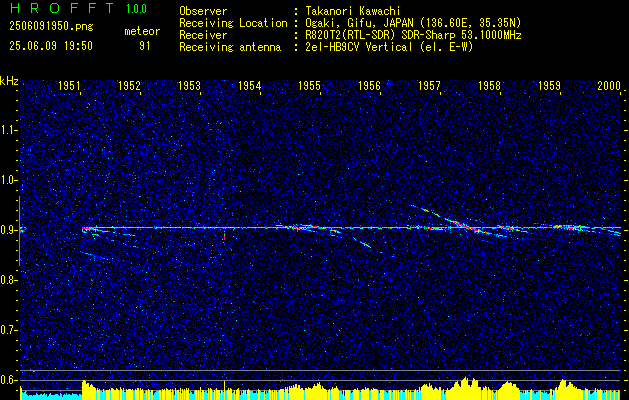
Task: Click time marker 1951
Action: click(69, 86)
